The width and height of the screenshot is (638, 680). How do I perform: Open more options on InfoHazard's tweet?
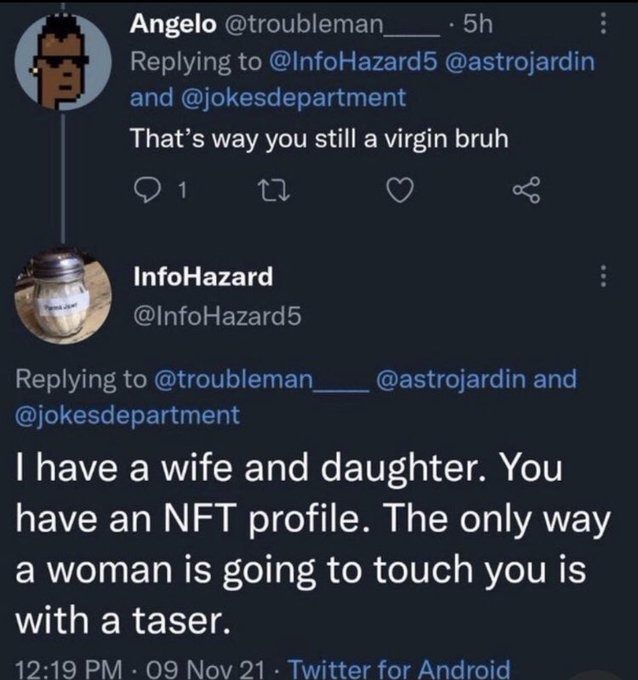(600, 278)
